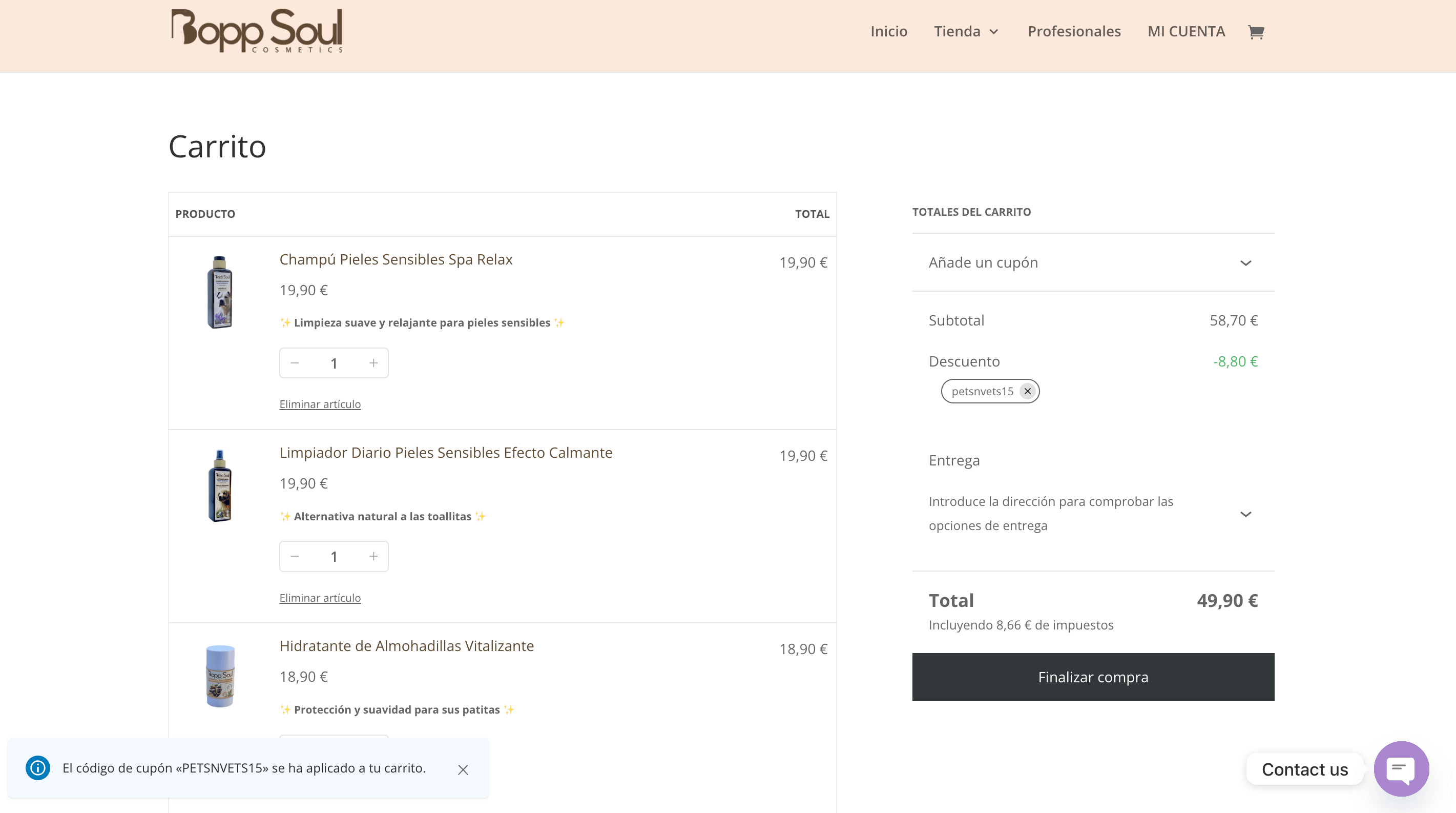Open the Profesionales menu item
The height and width of the screenshot is (813, 1456).
(1073, 32)
